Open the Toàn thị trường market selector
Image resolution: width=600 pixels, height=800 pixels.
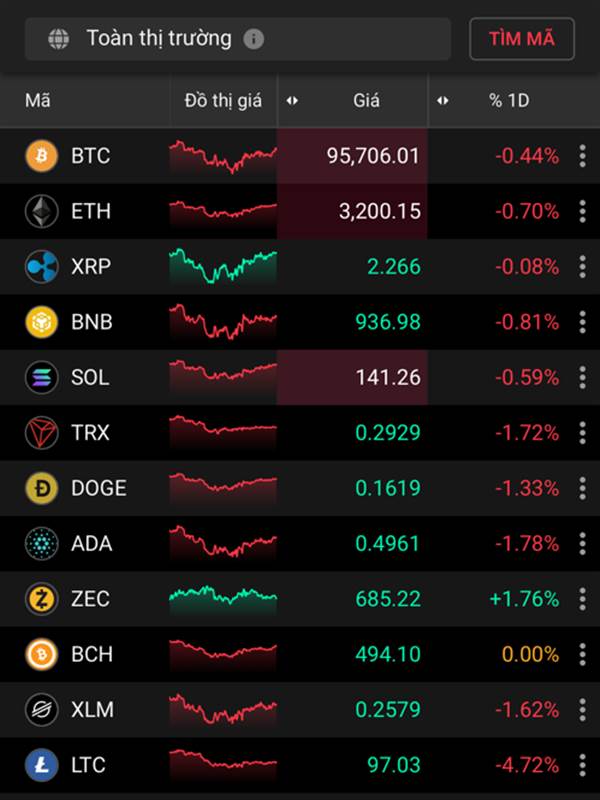pos(160,39)
